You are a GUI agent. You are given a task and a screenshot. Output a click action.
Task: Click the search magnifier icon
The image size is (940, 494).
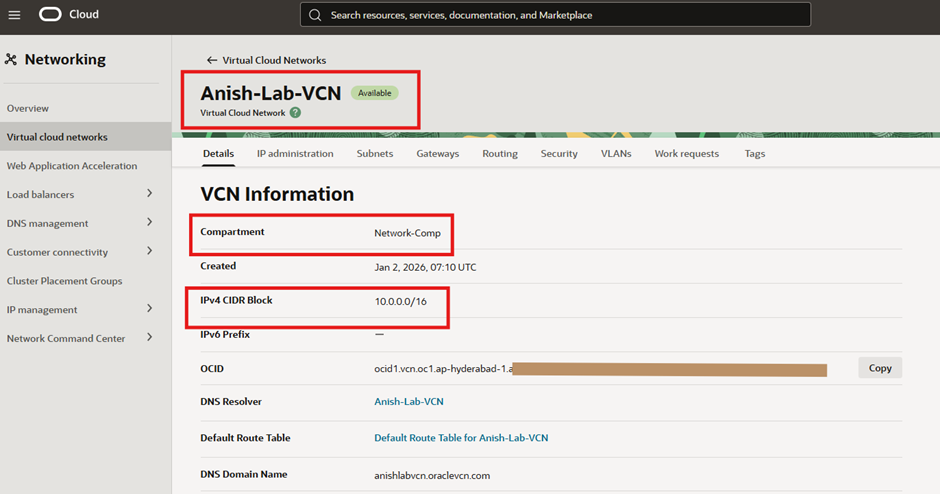[x=316, y=15]
